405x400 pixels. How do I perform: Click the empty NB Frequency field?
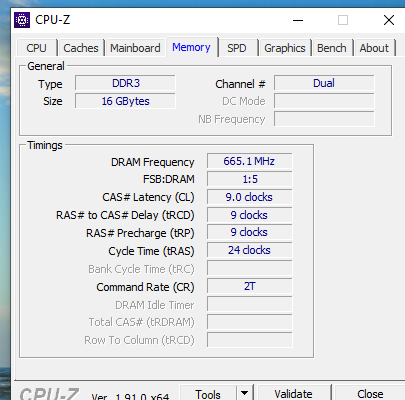coord(324,119)
